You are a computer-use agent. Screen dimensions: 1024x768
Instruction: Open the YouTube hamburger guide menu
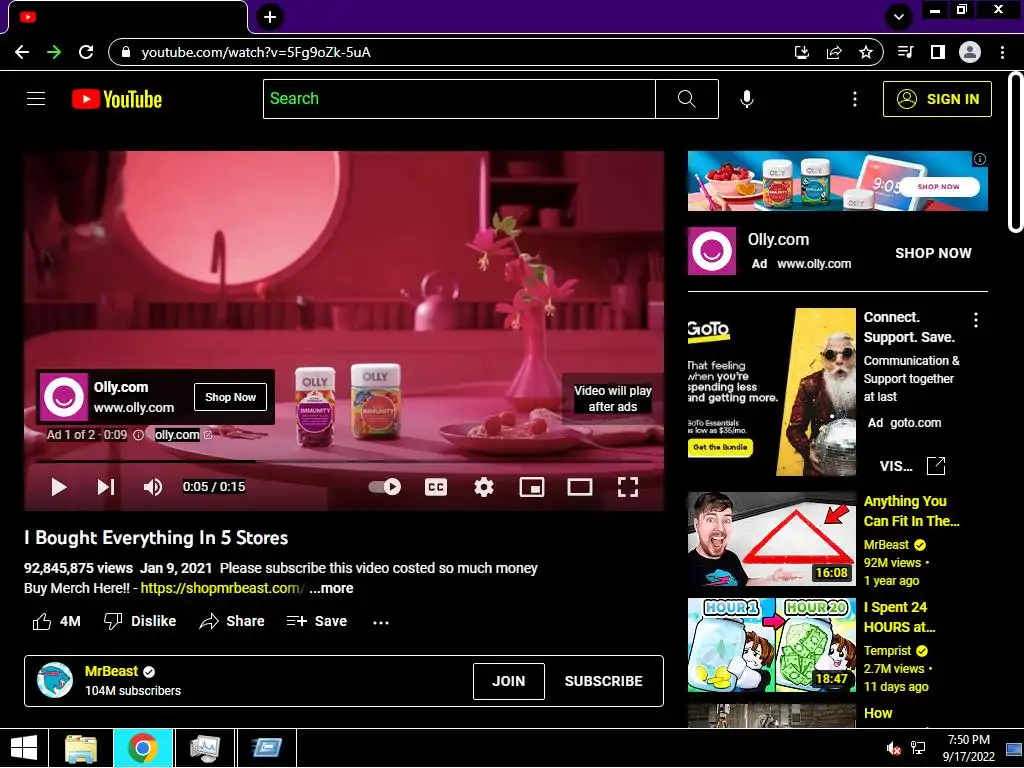[x=36, y=99]
